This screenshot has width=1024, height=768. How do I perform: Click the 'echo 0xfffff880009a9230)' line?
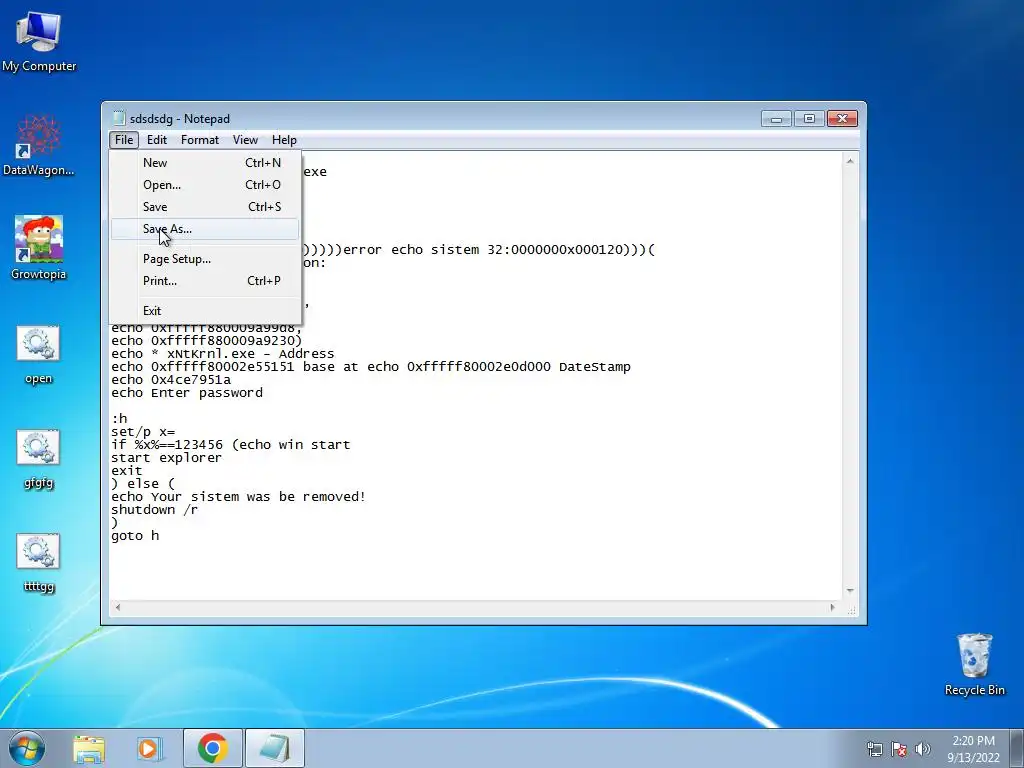click(207, 341)
